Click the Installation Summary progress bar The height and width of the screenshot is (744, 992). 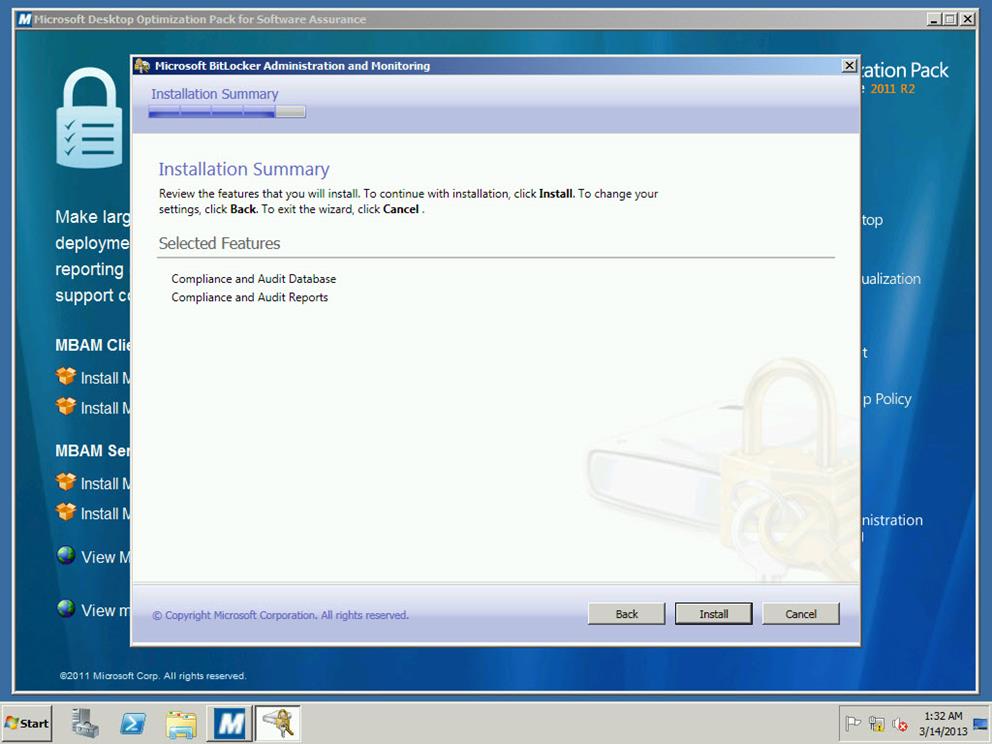tap(227, 112)
